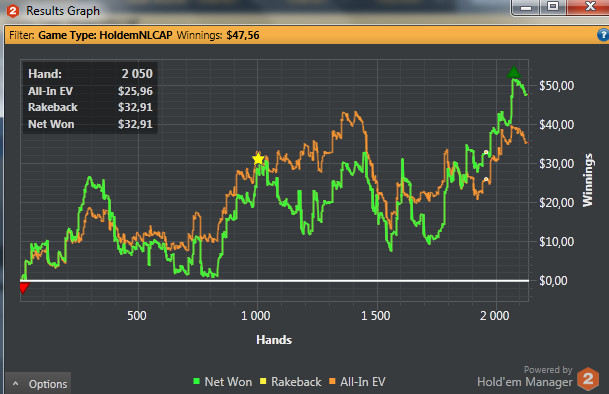Minimize the Results Graph window
609x394 pixels.
[526, 7]
